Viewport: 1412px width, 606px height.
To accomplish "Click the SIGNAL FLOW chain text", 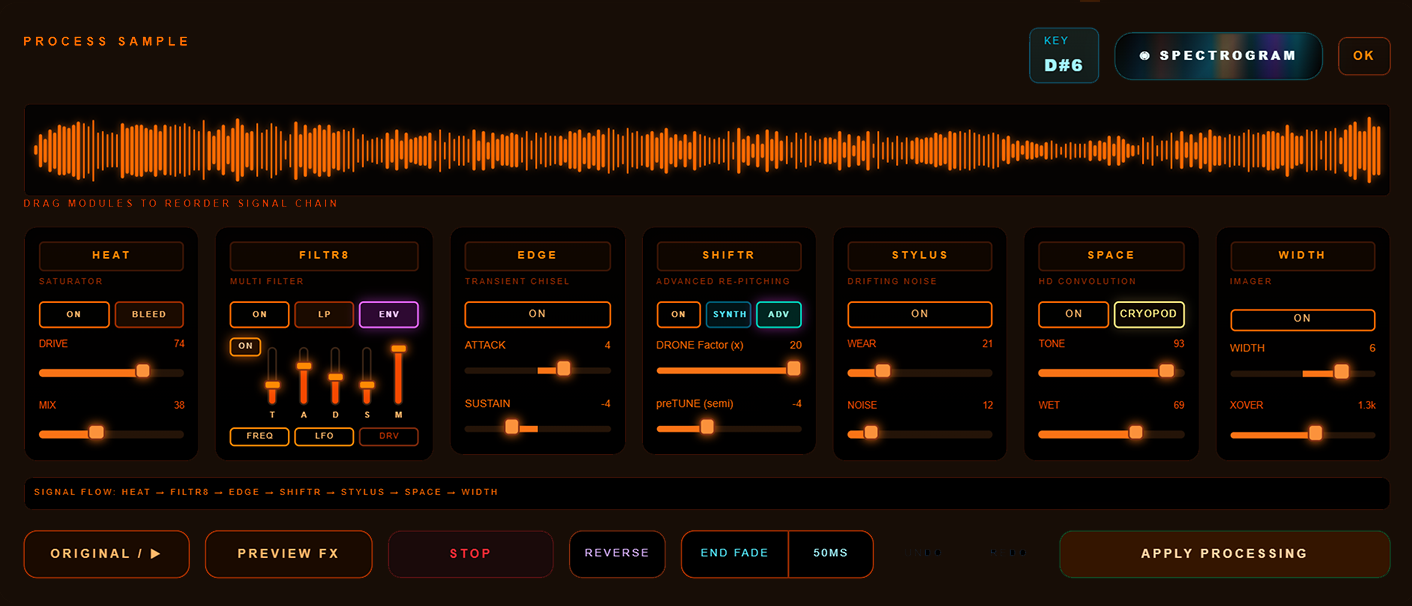I will tap(266, 492).
